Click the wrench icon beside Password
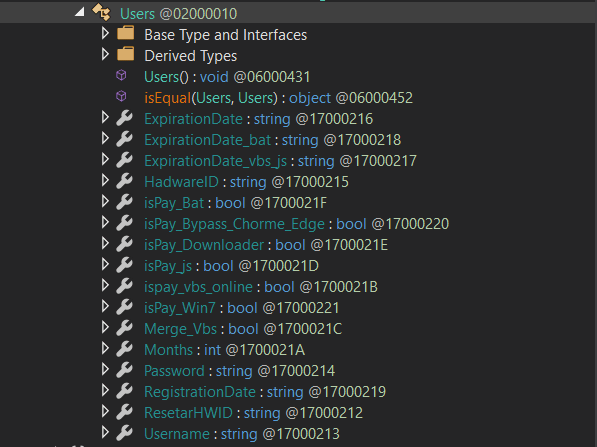 point(124,370)
